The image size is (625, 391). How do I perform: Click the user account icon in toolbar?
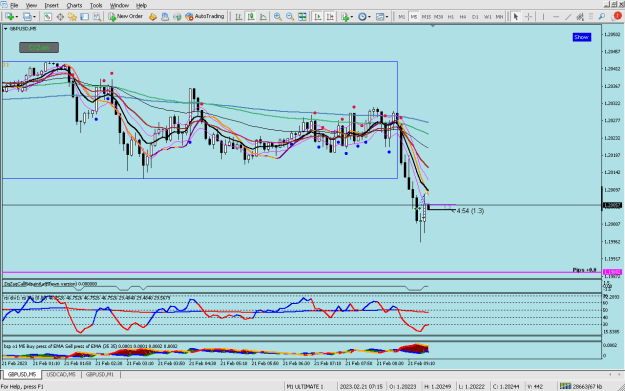tap(165, 17)
